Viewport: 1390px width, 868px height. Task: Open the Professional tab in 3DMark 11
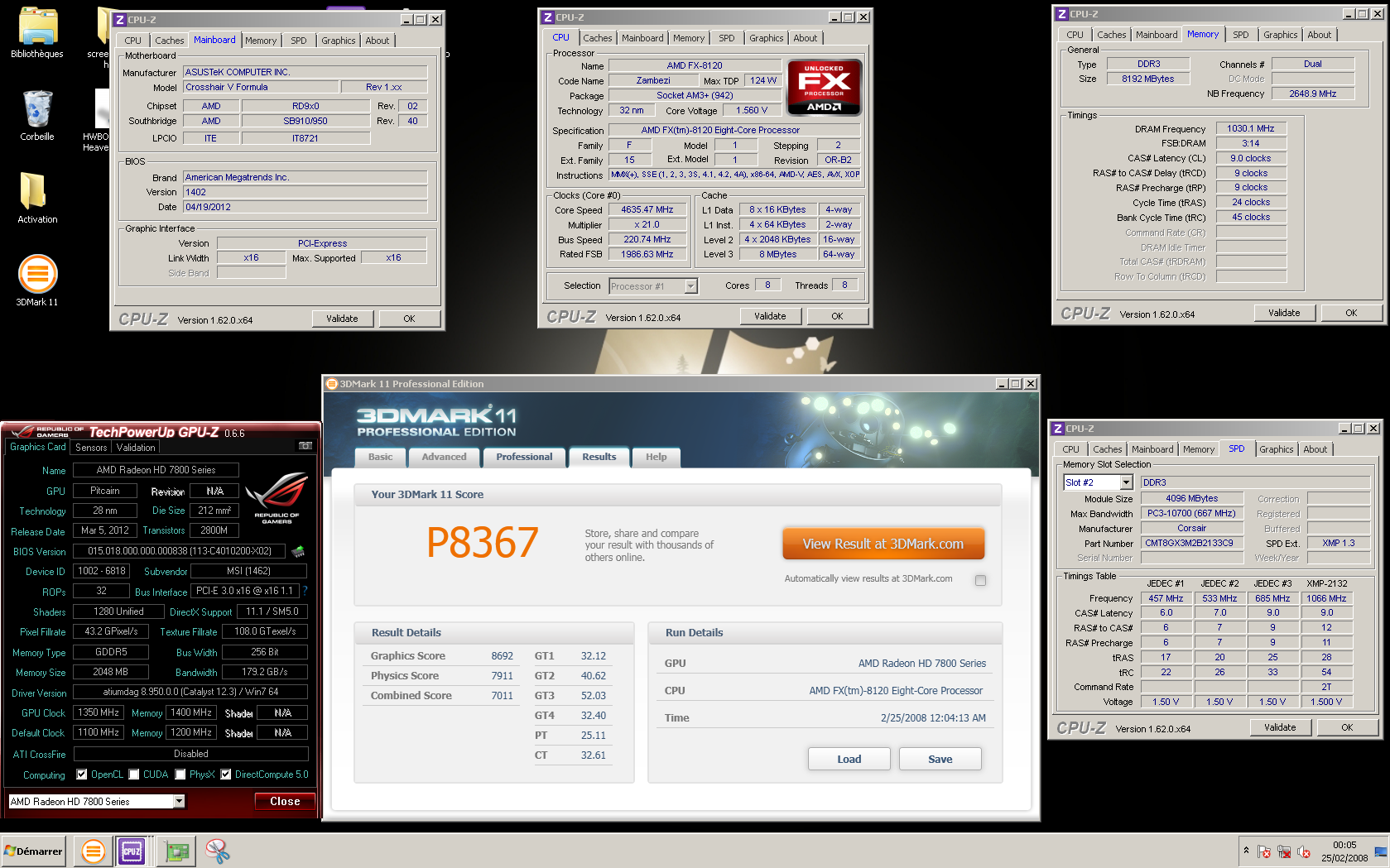pyautogui.click(x=524, y=457)
